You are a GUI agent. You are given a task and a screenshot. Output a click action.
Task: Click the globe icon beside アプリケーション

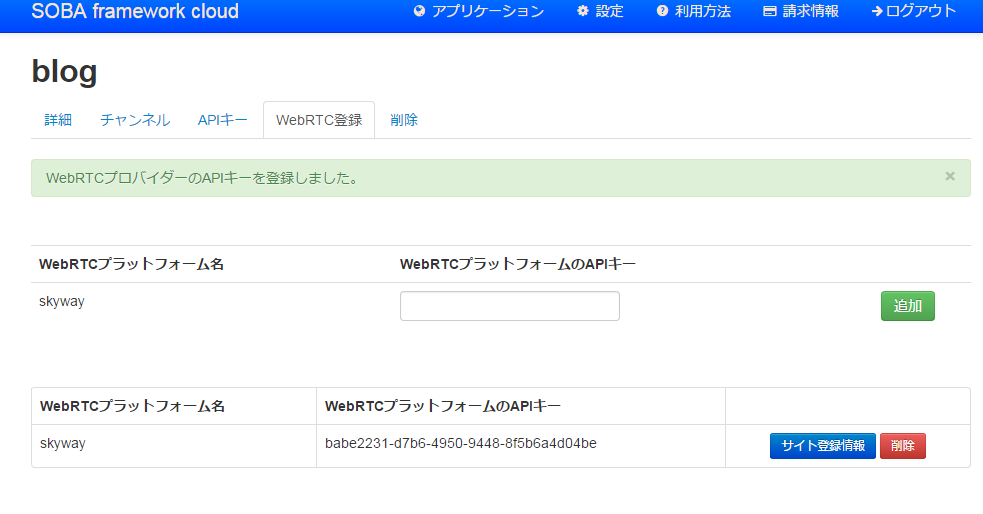pos(419,11)
